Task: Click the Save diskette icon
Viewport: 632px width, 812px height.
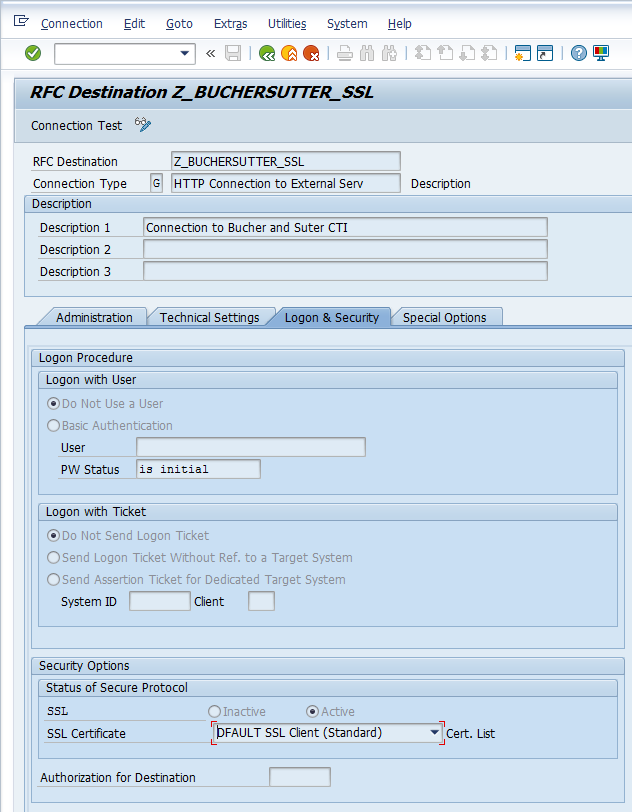Action: click(233, 53)
